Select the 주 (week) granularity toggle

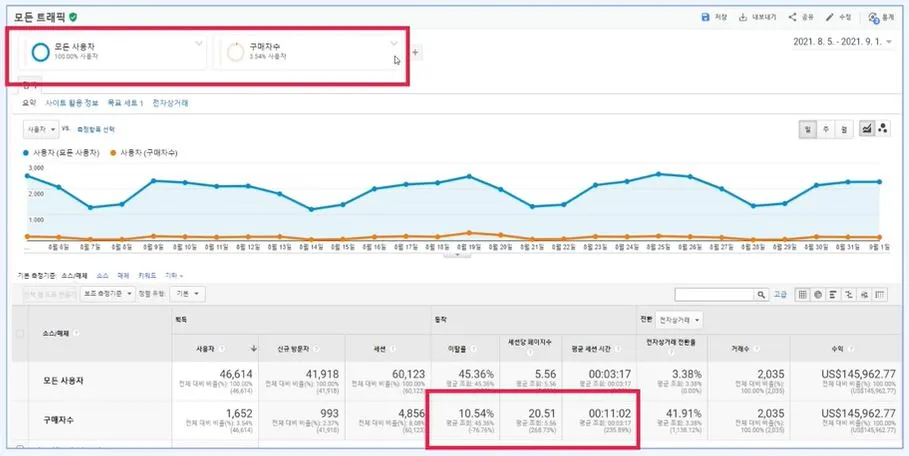pos(825,129)
